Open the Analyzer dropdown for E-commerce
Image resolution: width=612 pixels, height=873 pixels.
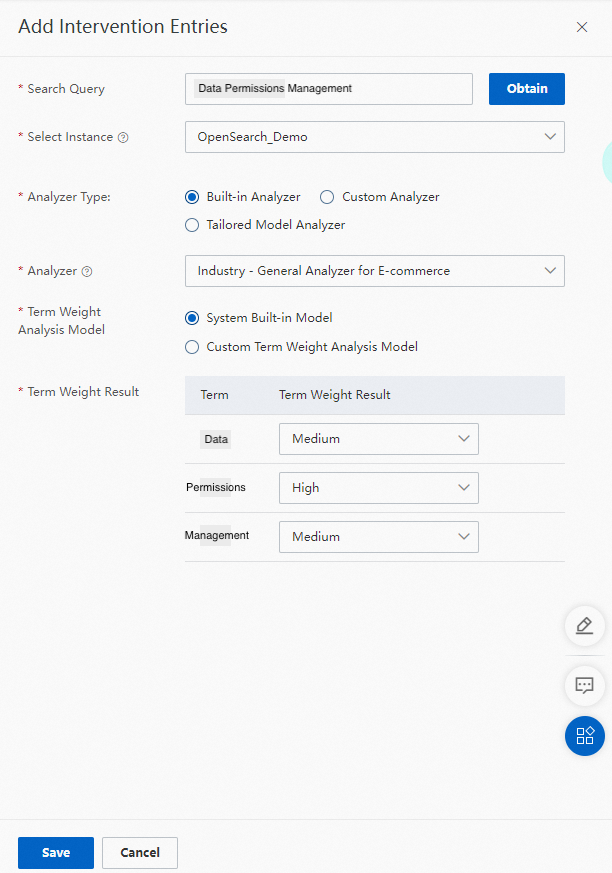pyautogui.click(x=375, y=271)
